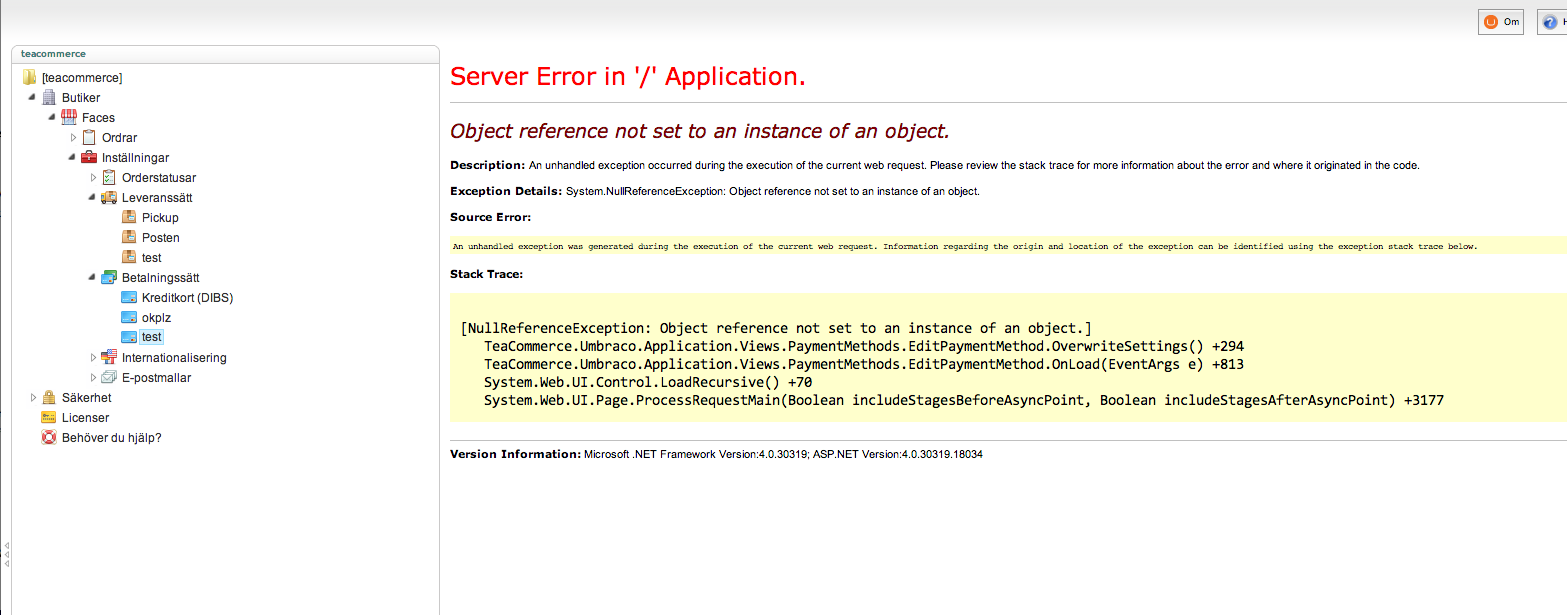1567x615 pixels.
Task: Expand the Säkerhet tree node
Action: coord(33,397)
